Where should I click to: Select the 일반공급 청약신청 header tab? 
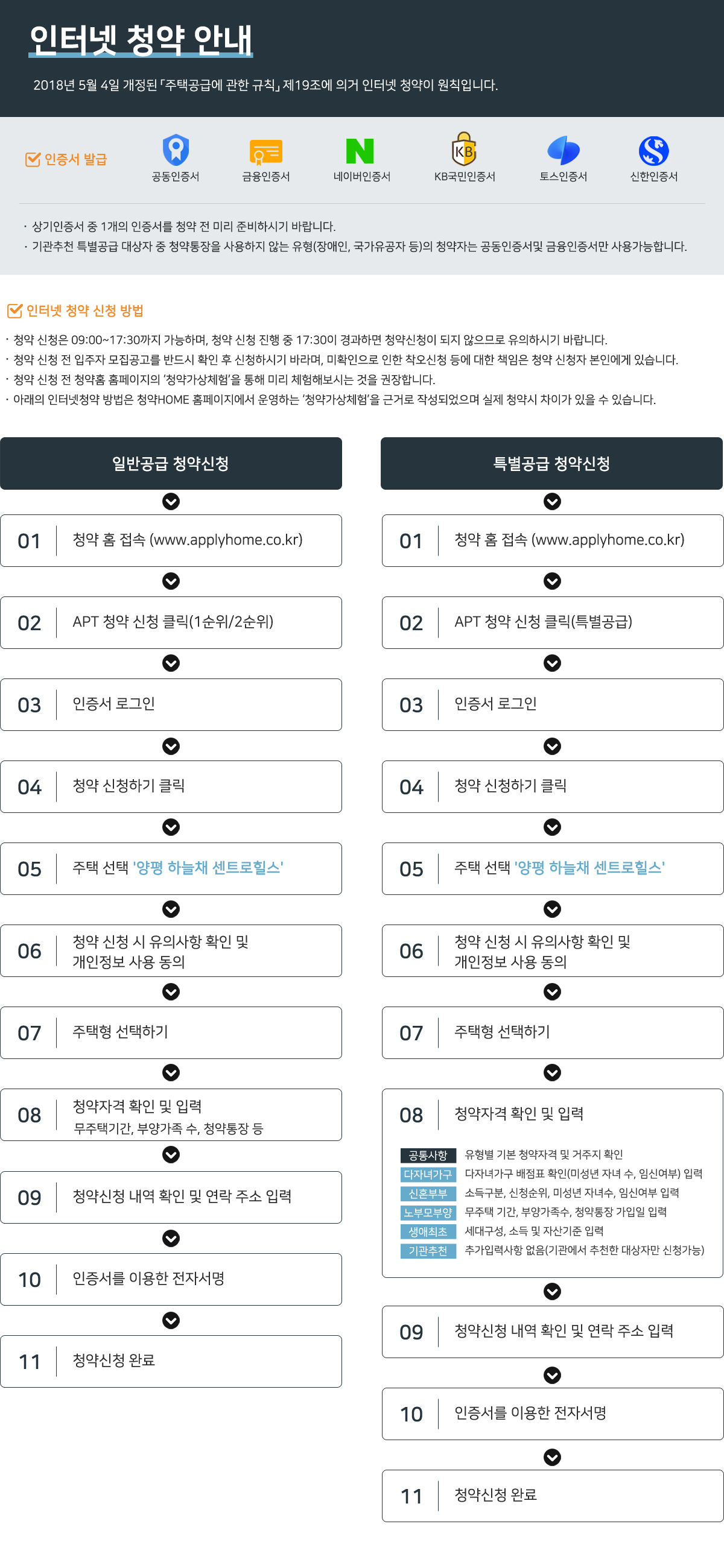coord(171,463)
